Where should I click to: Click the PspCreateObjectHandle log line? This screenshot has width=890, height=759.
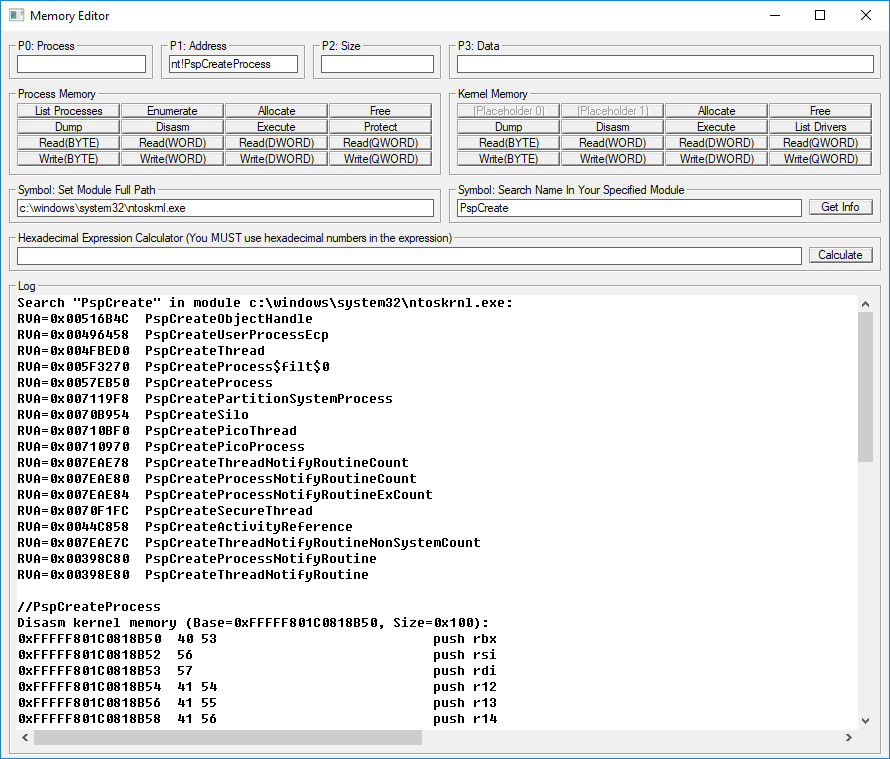165,318
